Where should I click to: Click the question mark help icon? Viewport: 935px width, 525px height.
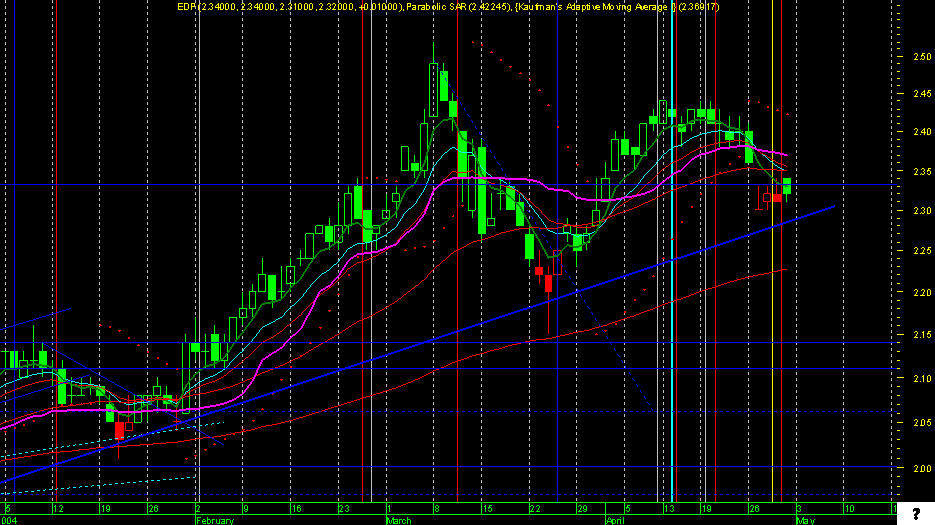point(916,514)
